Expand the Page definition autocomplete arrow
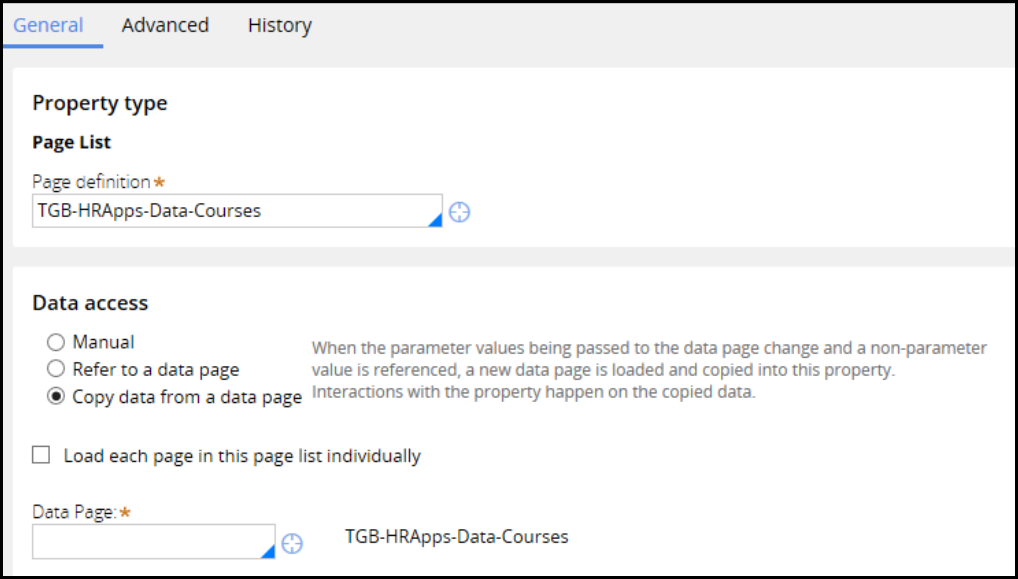Image resolution: width=1018 pixels, height=579 pixels. tap(435, 220)
